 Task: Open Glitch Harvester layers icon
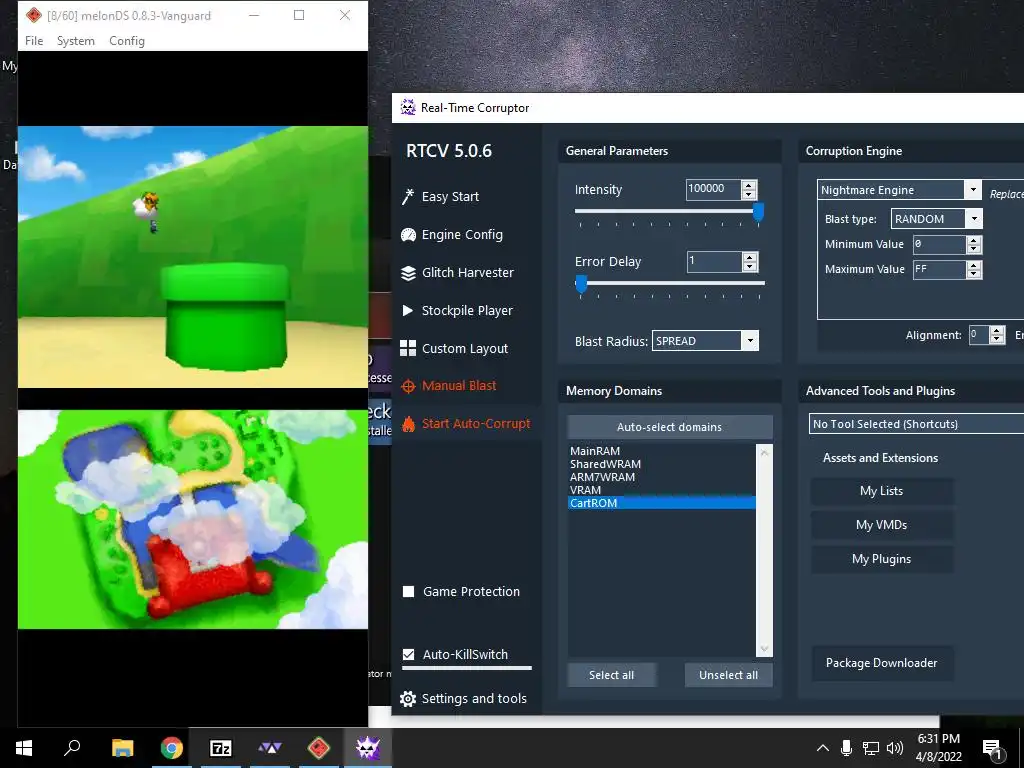[x=408, y=273]
